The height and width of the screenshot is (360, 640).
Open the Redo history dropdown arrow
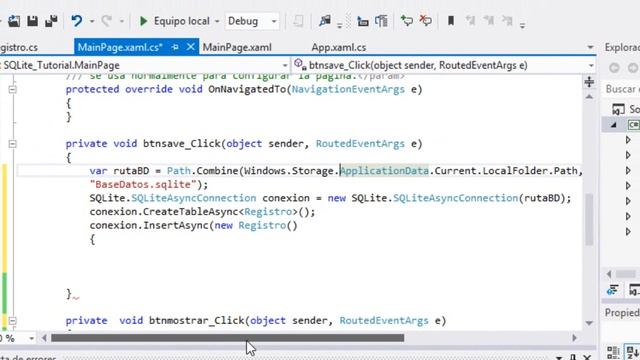point(122,21)
